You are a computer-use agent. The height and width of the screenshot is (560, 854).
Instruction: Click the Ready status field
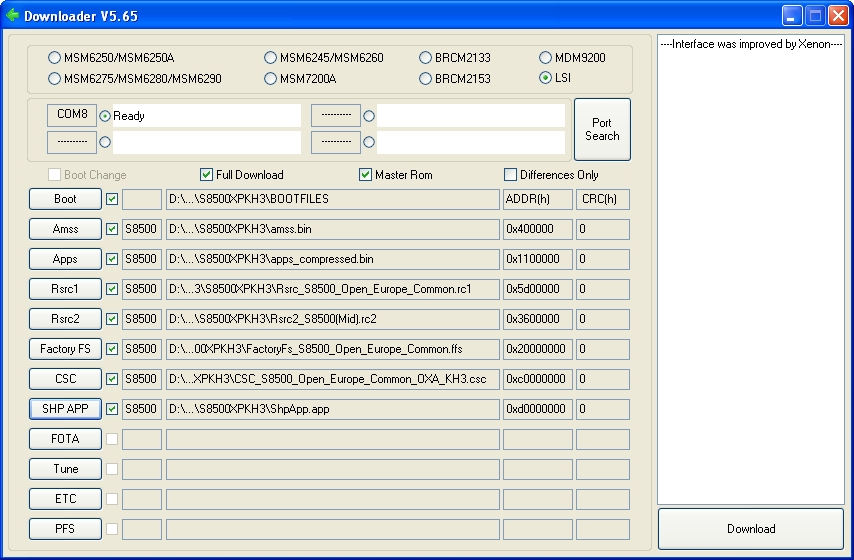click(206, 115)
